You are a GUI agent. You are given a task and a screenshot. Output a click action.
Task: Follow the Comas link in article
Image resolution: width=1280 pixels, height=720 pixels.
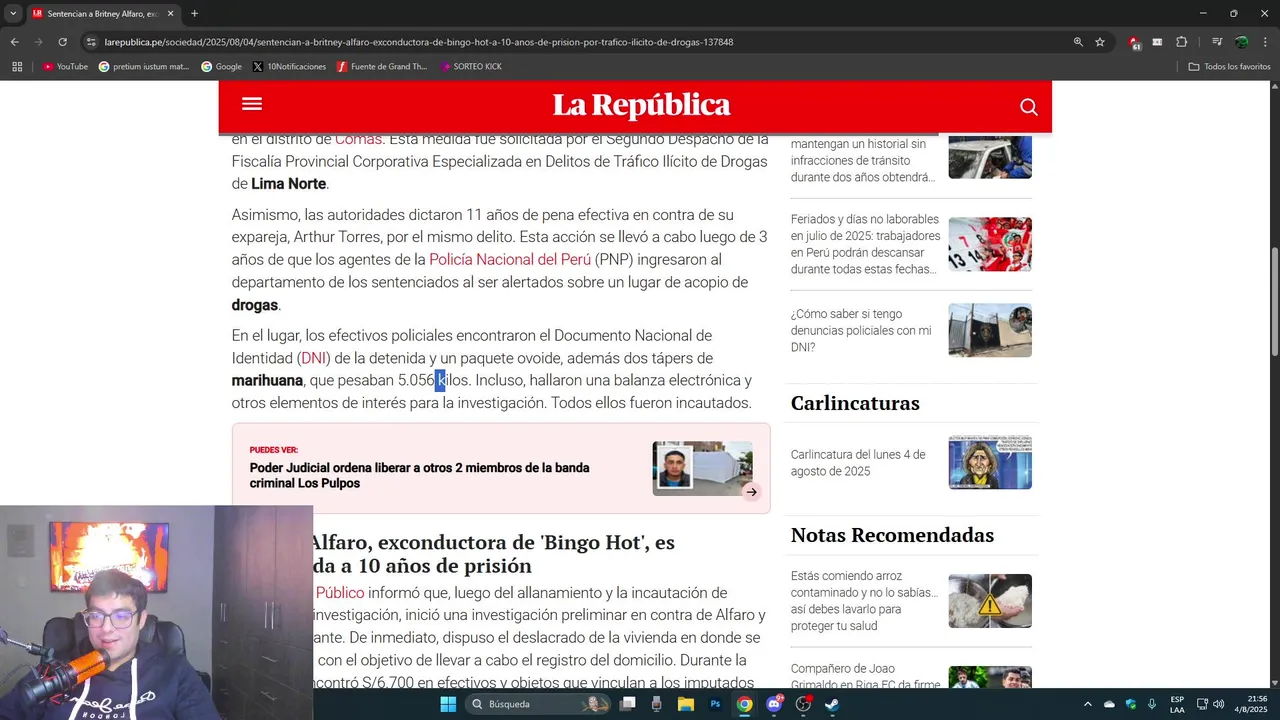pos(358,139)
